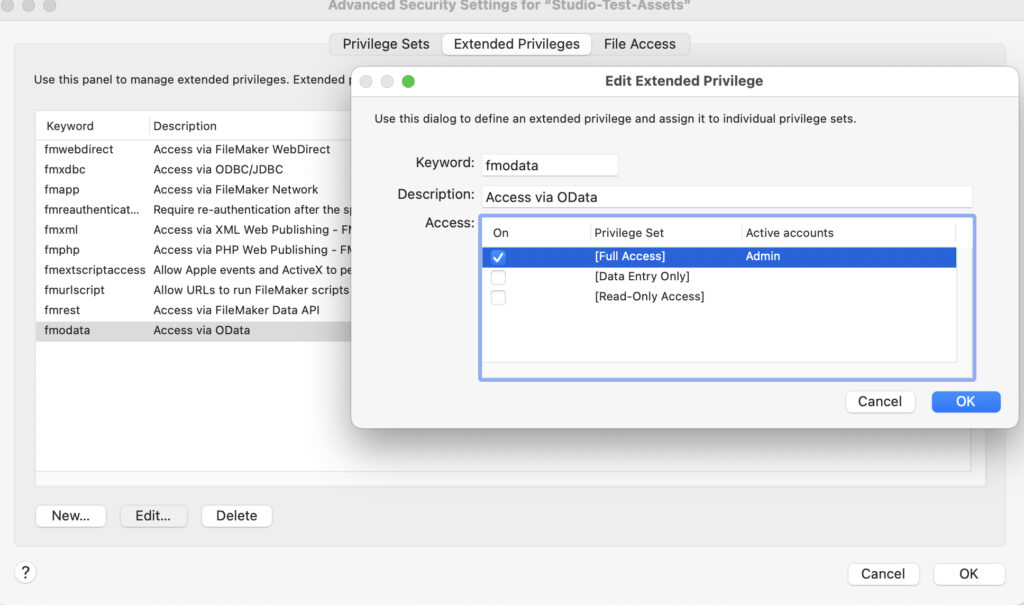The height and width of the screenshot is (605, 1024).
Task: Select the [Full Access] privilege set name
Action: 630,256
